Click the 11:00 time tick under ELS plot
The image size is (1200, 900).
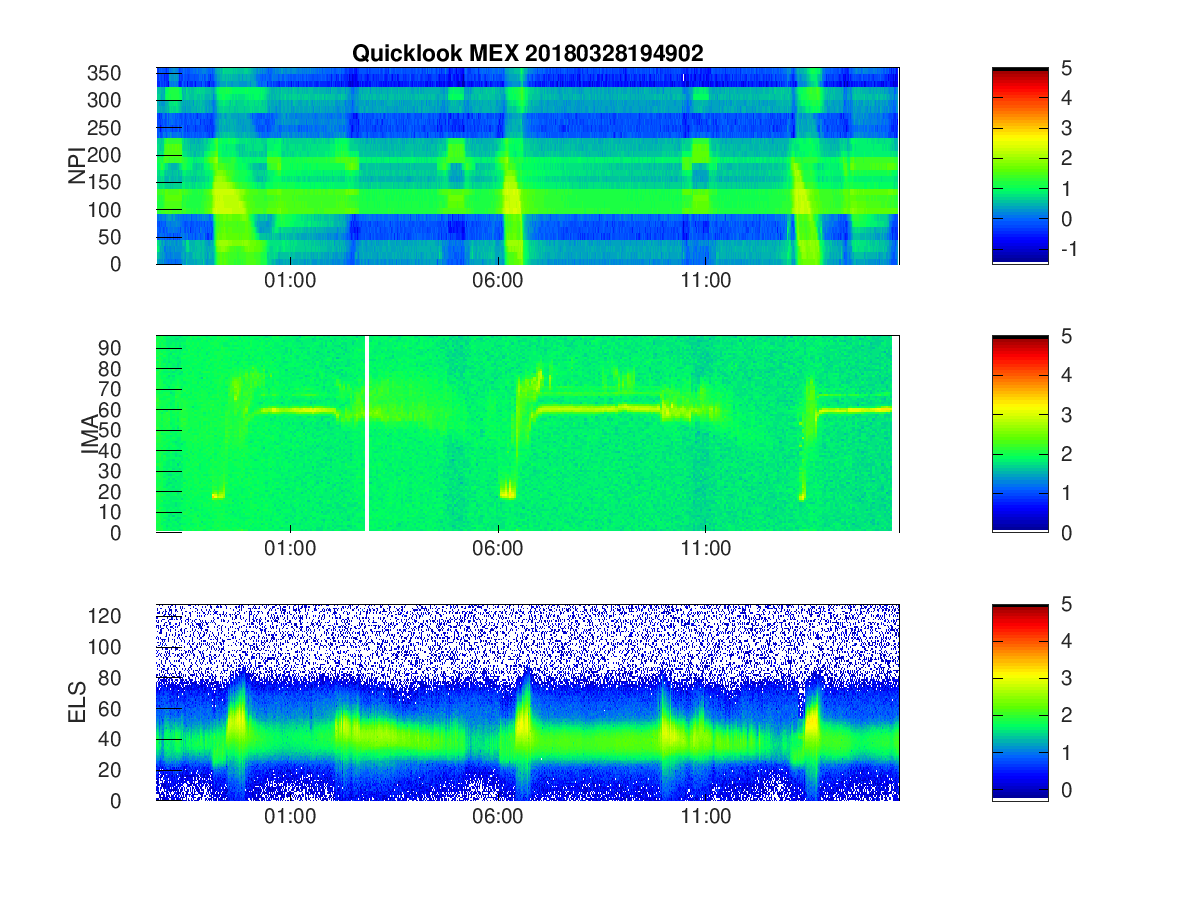pyautogui.click(x=706, y=817)
